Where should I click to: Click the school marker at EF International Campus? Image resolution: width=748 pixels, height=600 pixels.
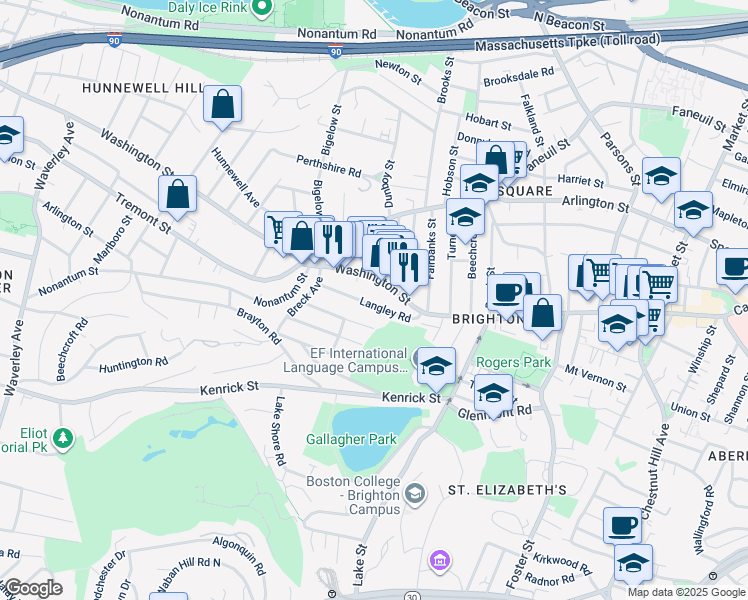tap(436, 366)
